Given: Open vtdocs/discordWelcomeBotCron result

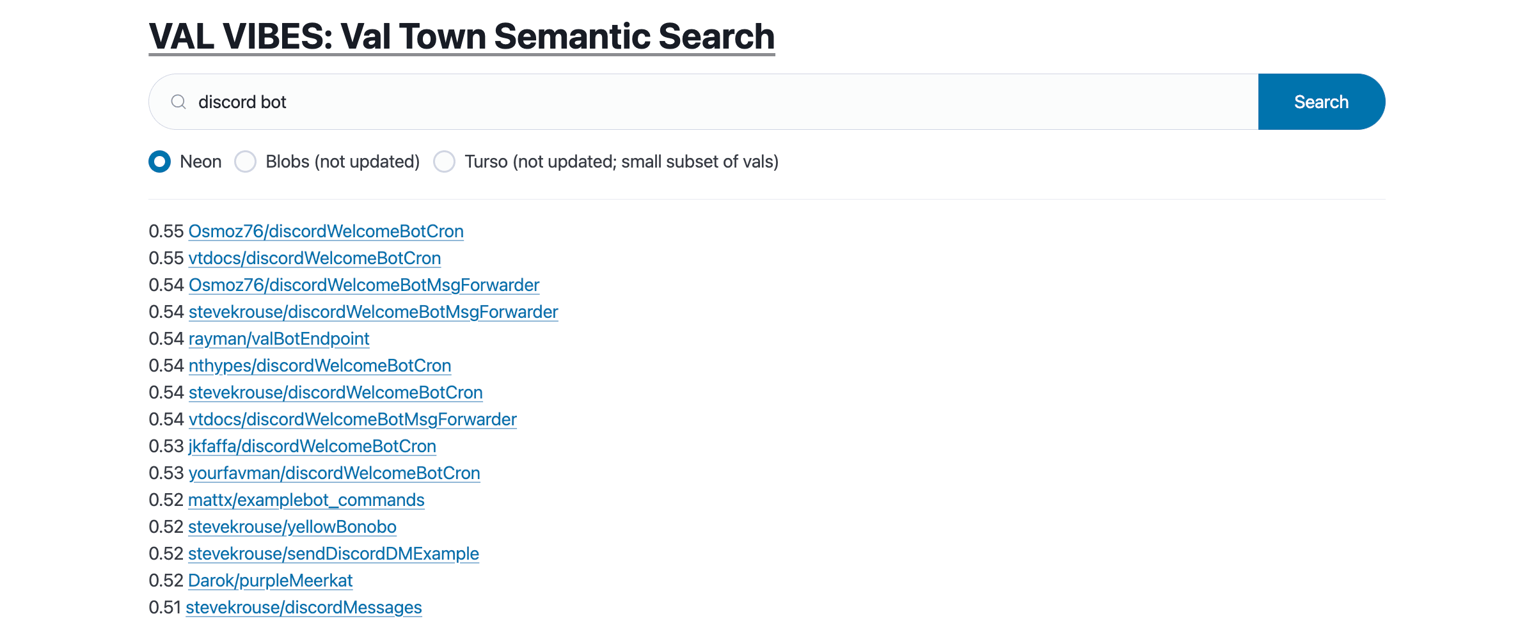Looking at the screenshot, I should (x=314, y=258).
